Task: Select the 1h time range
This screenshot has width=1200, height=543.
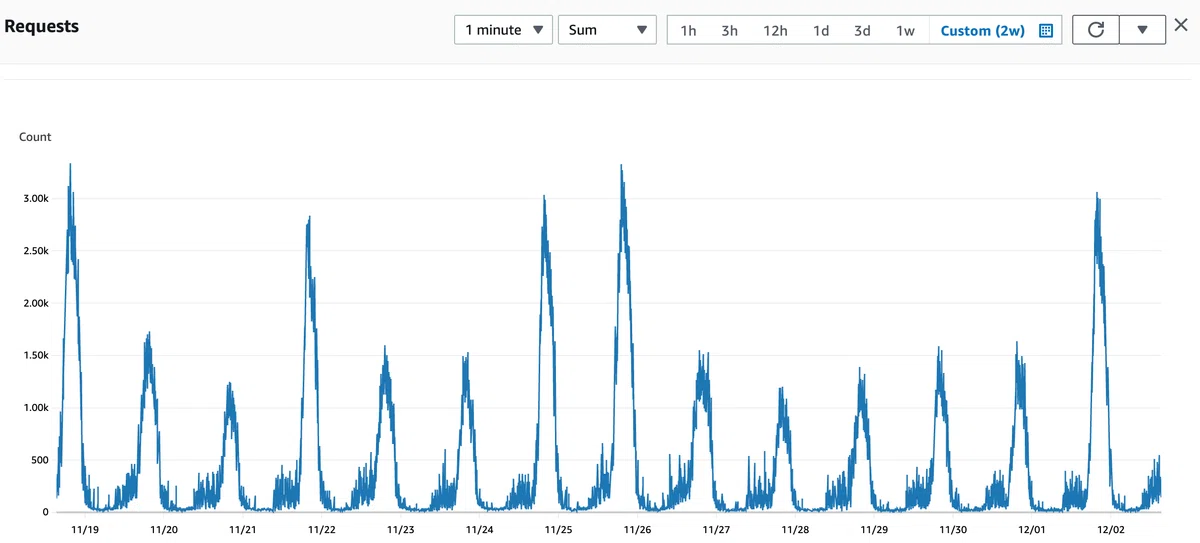Action: pyautogui.click(x=688, y=30)
